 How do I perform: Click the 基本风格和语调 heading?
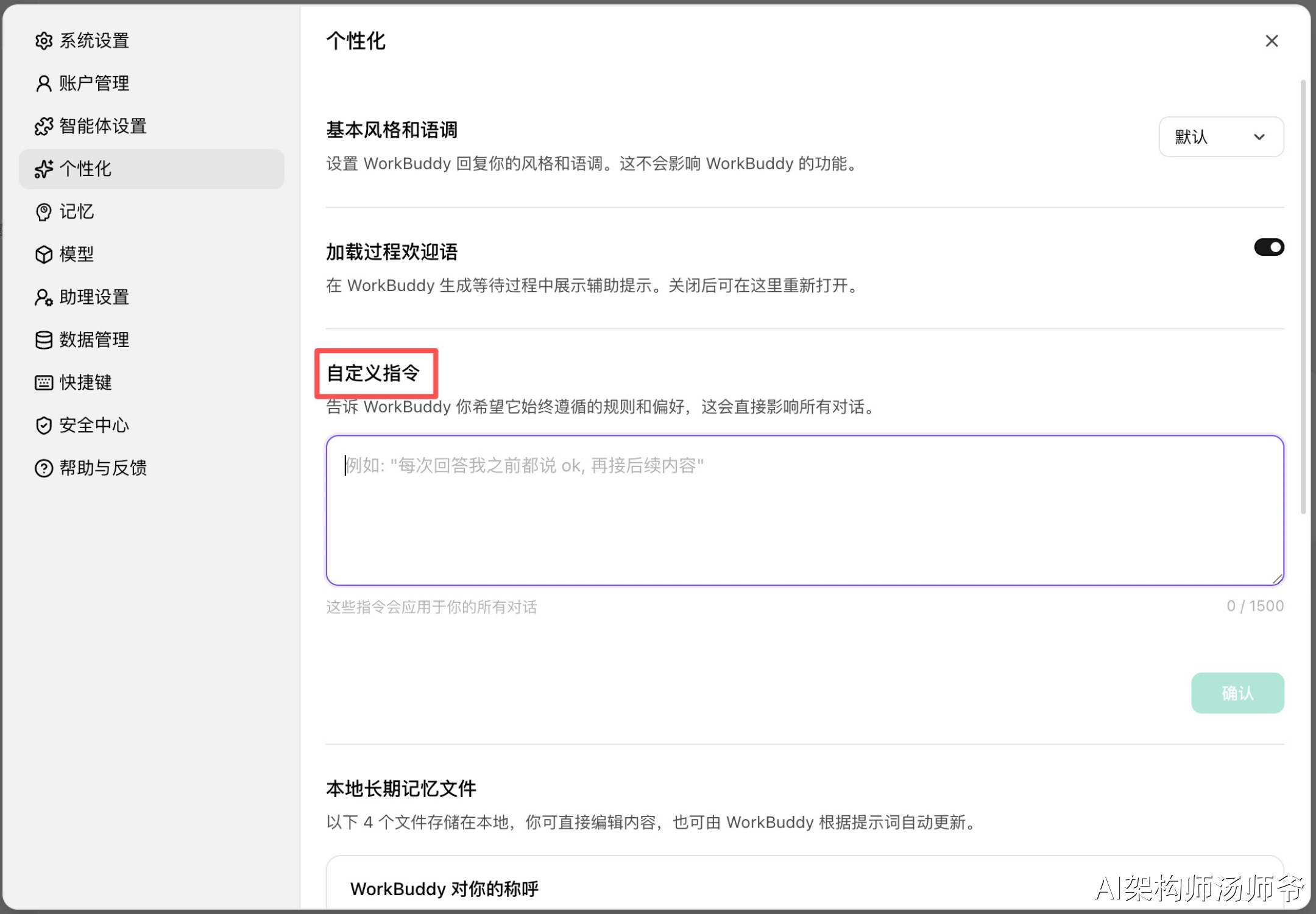coord(392,130)
